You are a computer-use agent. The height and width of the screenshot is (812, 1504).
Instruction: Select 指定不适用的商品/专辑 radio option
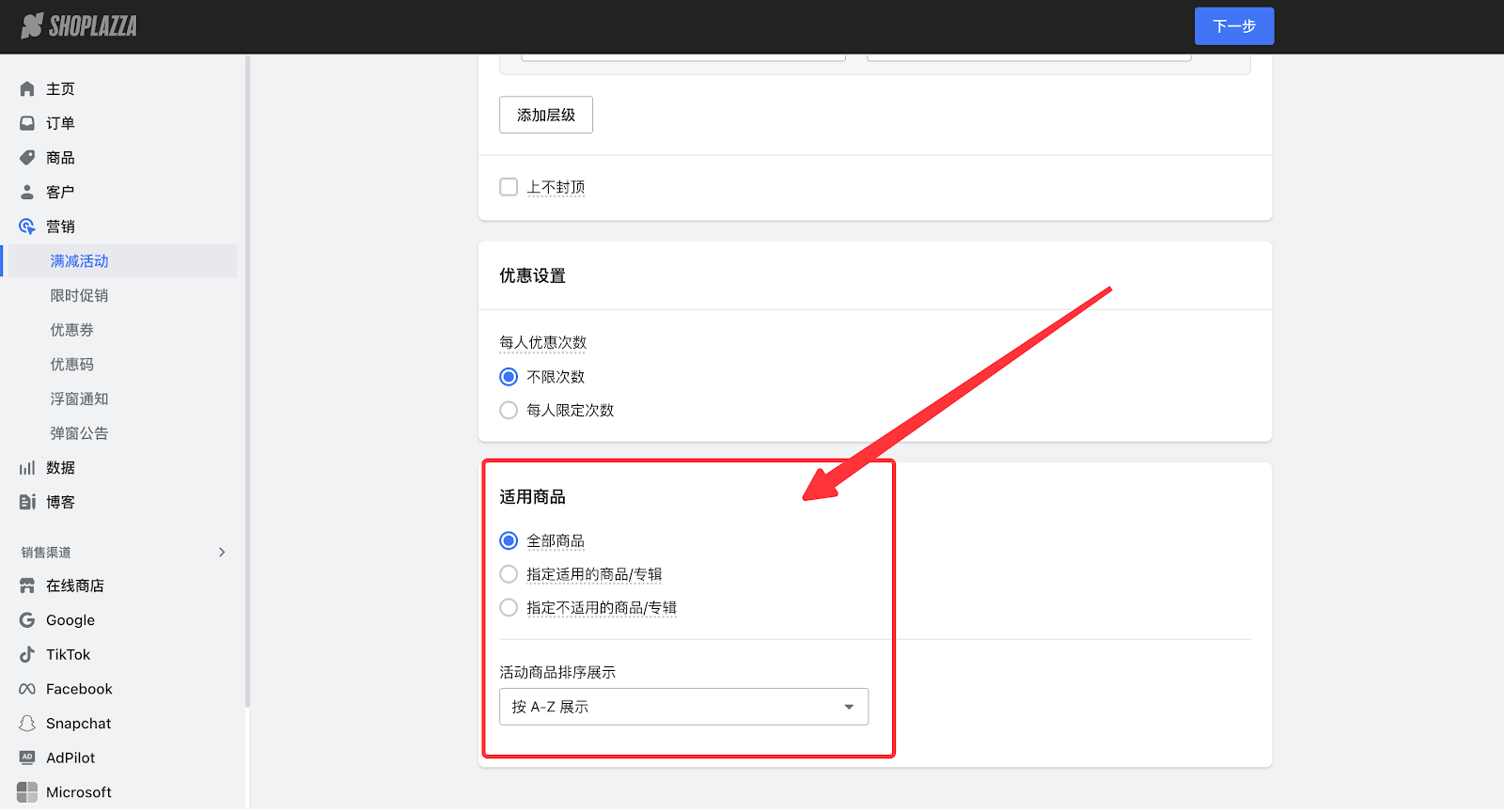coord(509,608)
